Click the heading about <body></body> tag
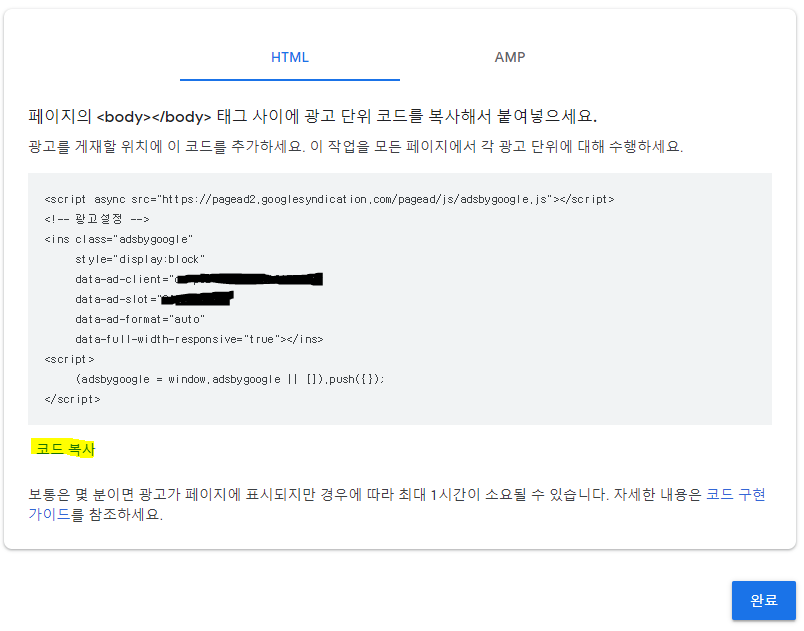The height and width of the screenshot is (631, 804). click(x=313, y=116)
